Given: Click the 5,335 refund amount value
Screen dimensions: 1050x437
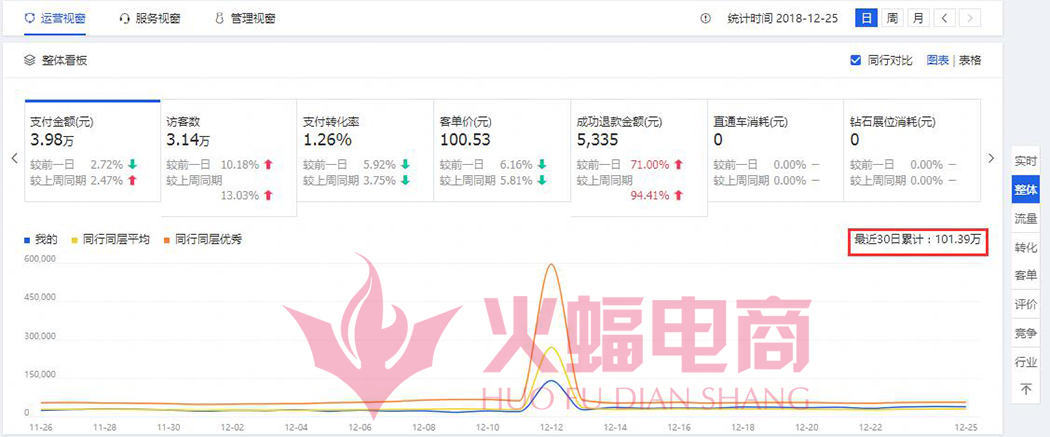Looking at the screenshot, I should [597, 141].
